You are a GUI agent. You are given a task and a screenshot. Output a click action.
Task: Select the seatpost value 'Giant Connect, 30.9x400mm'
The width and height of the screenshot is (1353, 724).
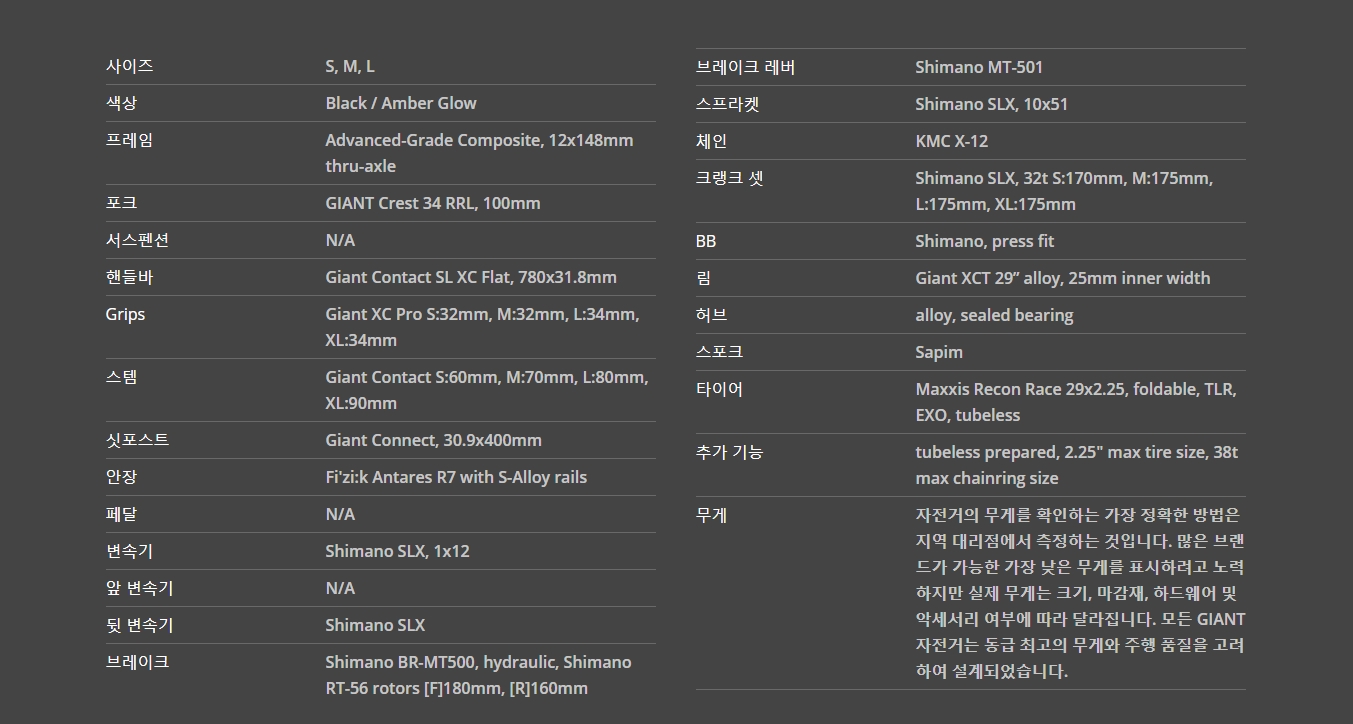pos(433,440)
